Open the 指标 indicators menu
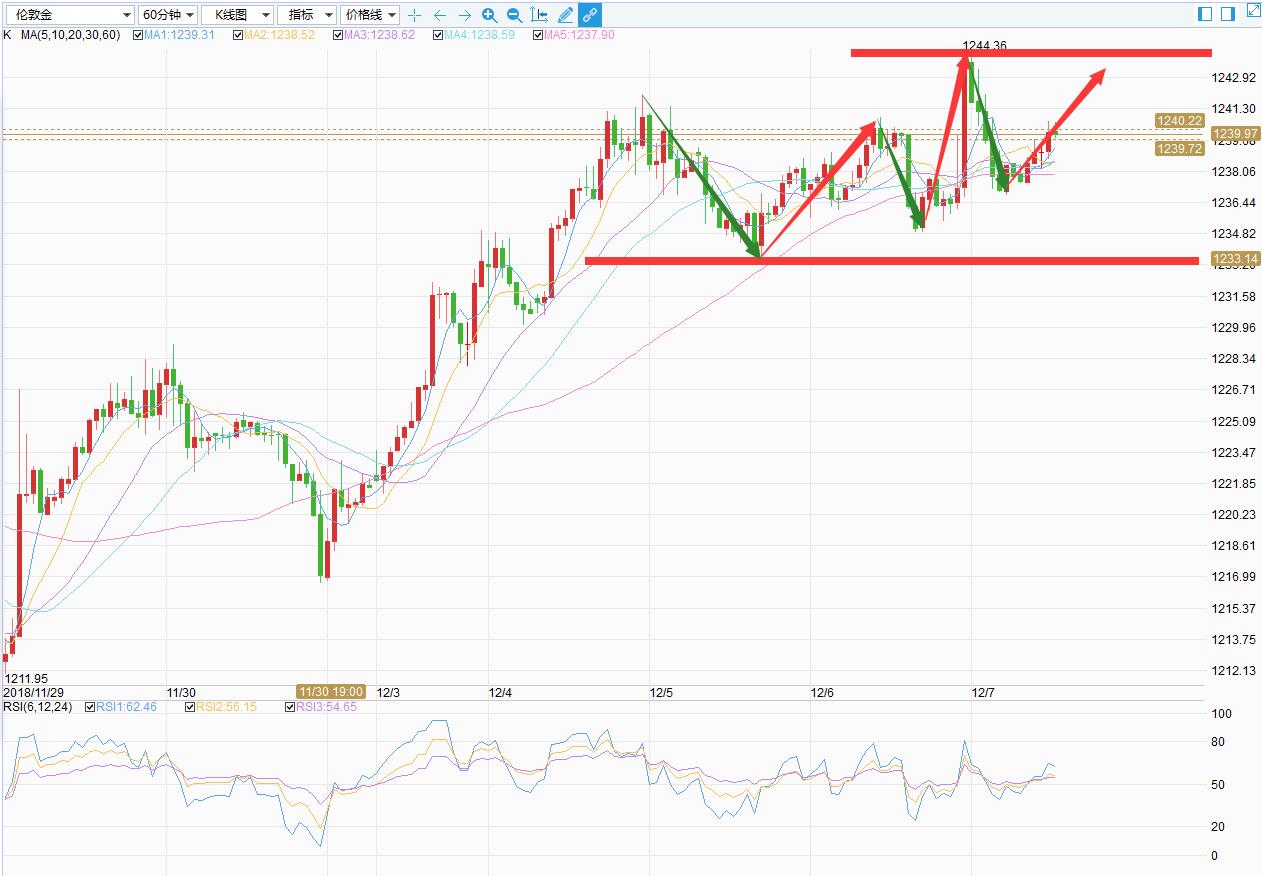Viewport: 1262px width, 876px height. coord(307,15)
